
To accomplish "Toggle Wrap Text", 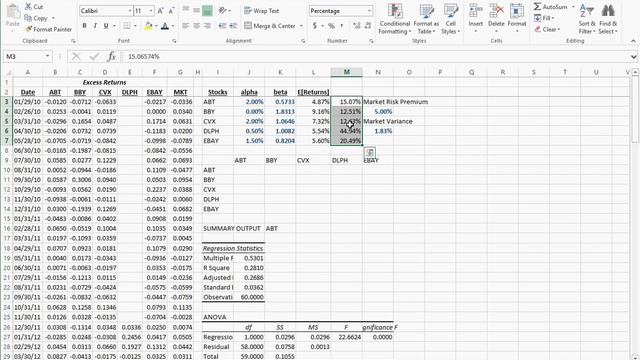I will (x=262, y=11).
